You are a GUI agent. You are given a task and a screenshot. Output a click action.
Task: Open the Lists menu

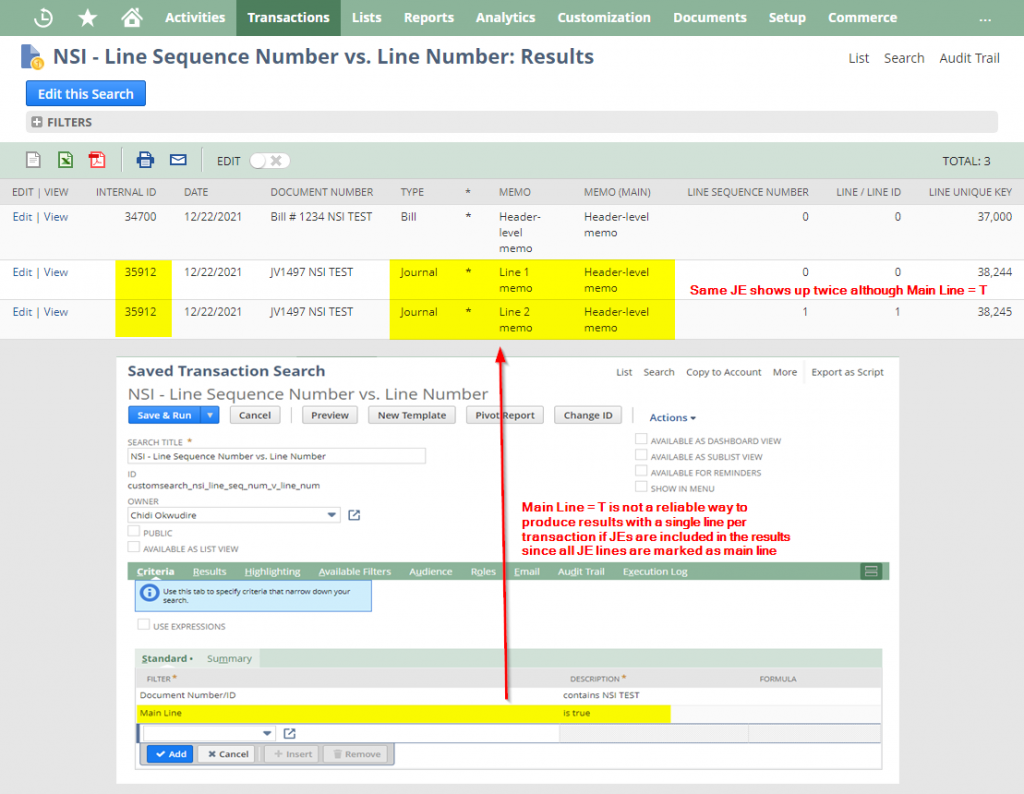coord(366,18)
